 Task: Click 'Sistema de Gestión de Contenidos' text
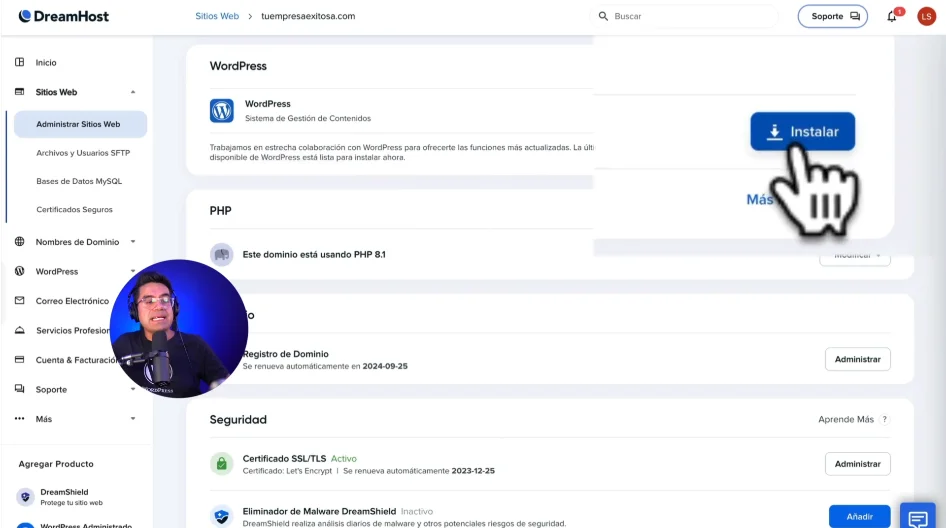tap(308, 118)
